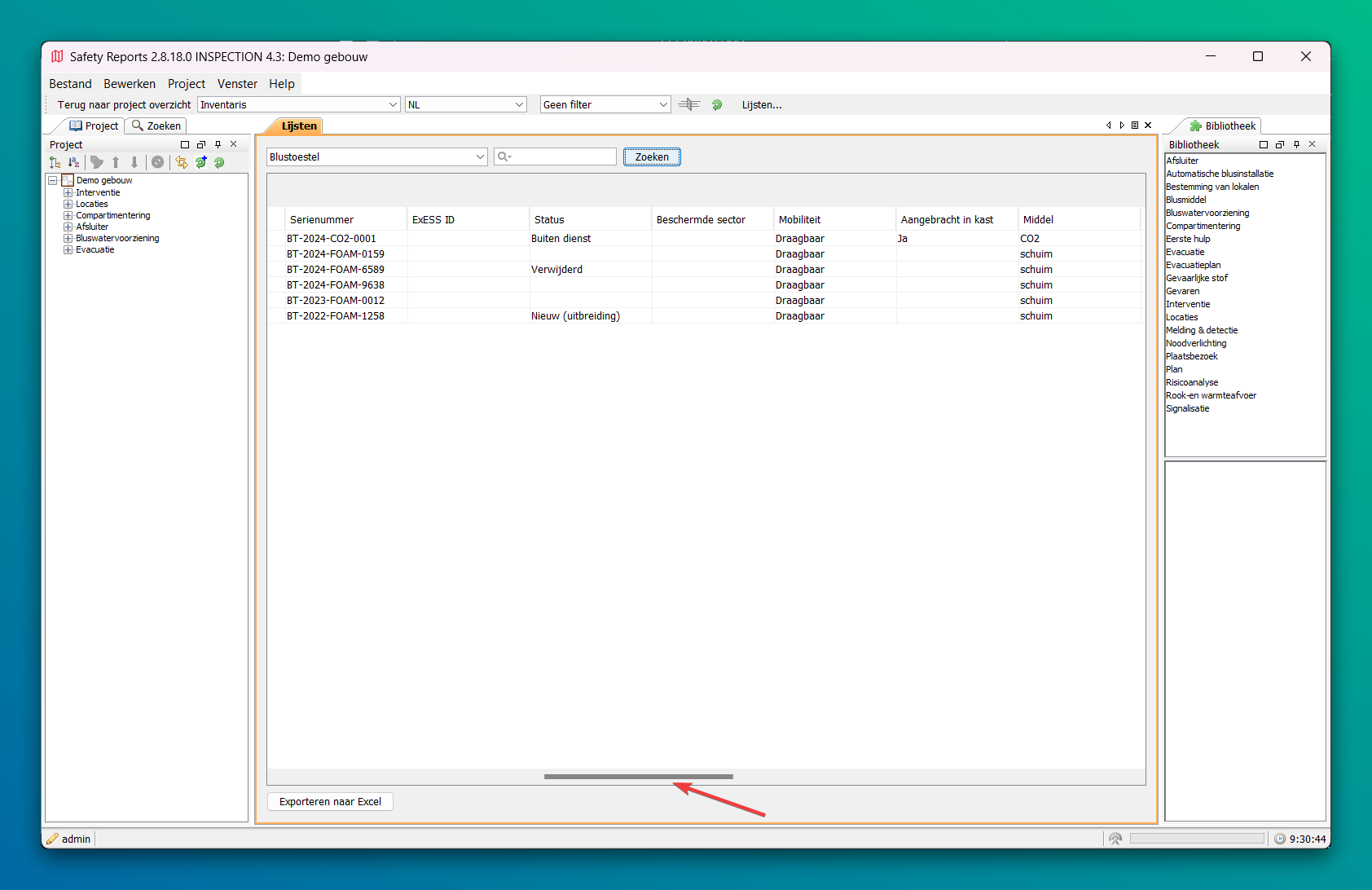Image resolution: width=1372 pixels, height=890 pixels.
Task: Pin the Project panel
Action: tap(218, 144)
